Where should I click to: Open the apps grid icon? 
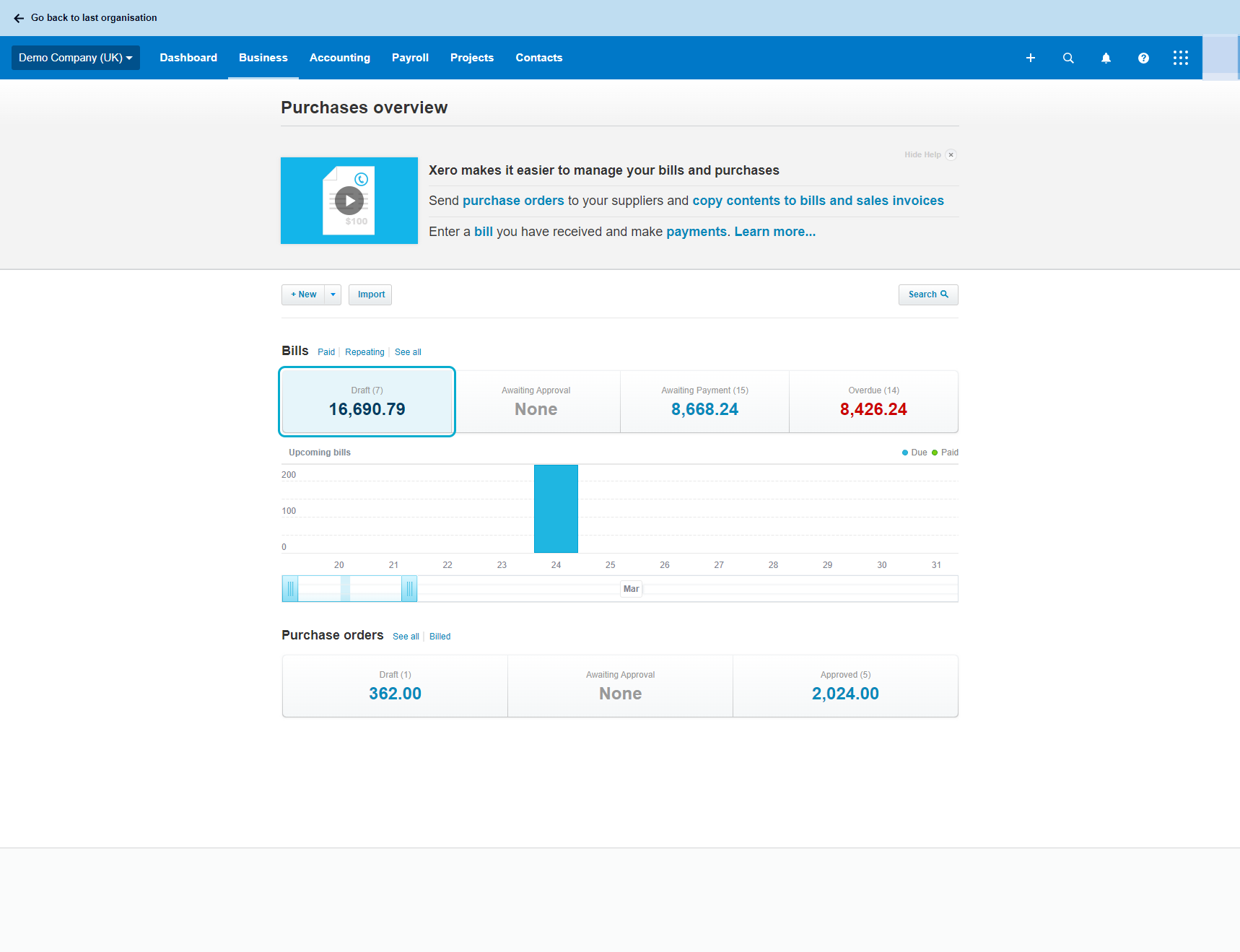pyautogui.click(x=1181, y=58)
